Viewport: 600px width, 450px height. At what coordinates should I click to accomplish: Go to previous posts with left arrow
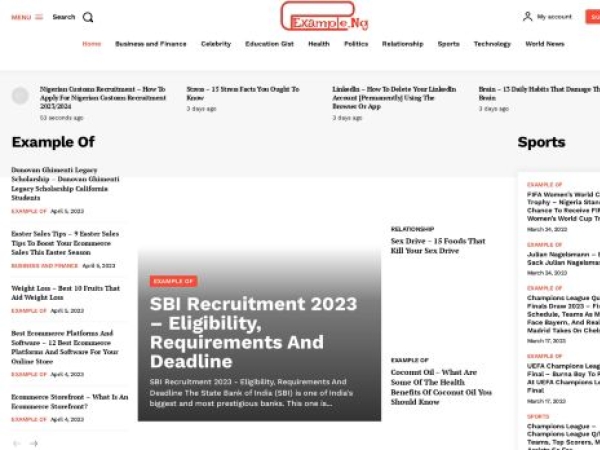tap(17, 443)
